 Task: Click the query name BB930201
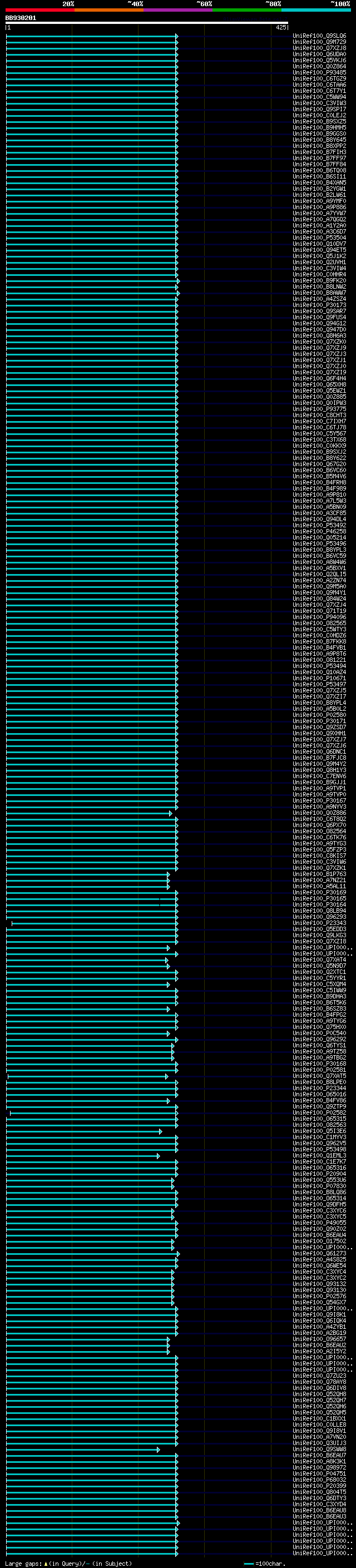(21, 18)
